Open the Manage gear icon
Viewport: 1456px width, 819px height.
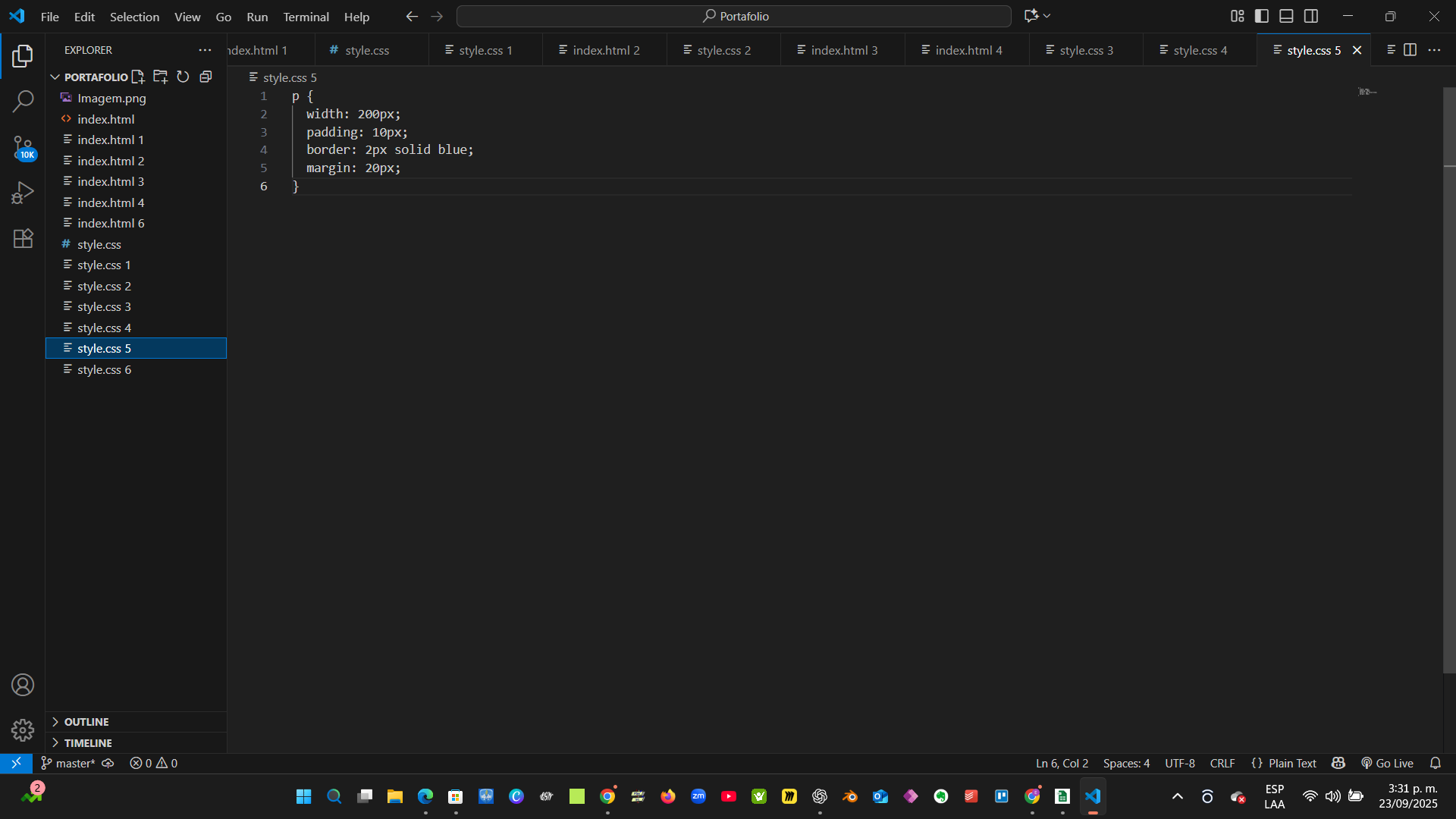click(23, 730)
